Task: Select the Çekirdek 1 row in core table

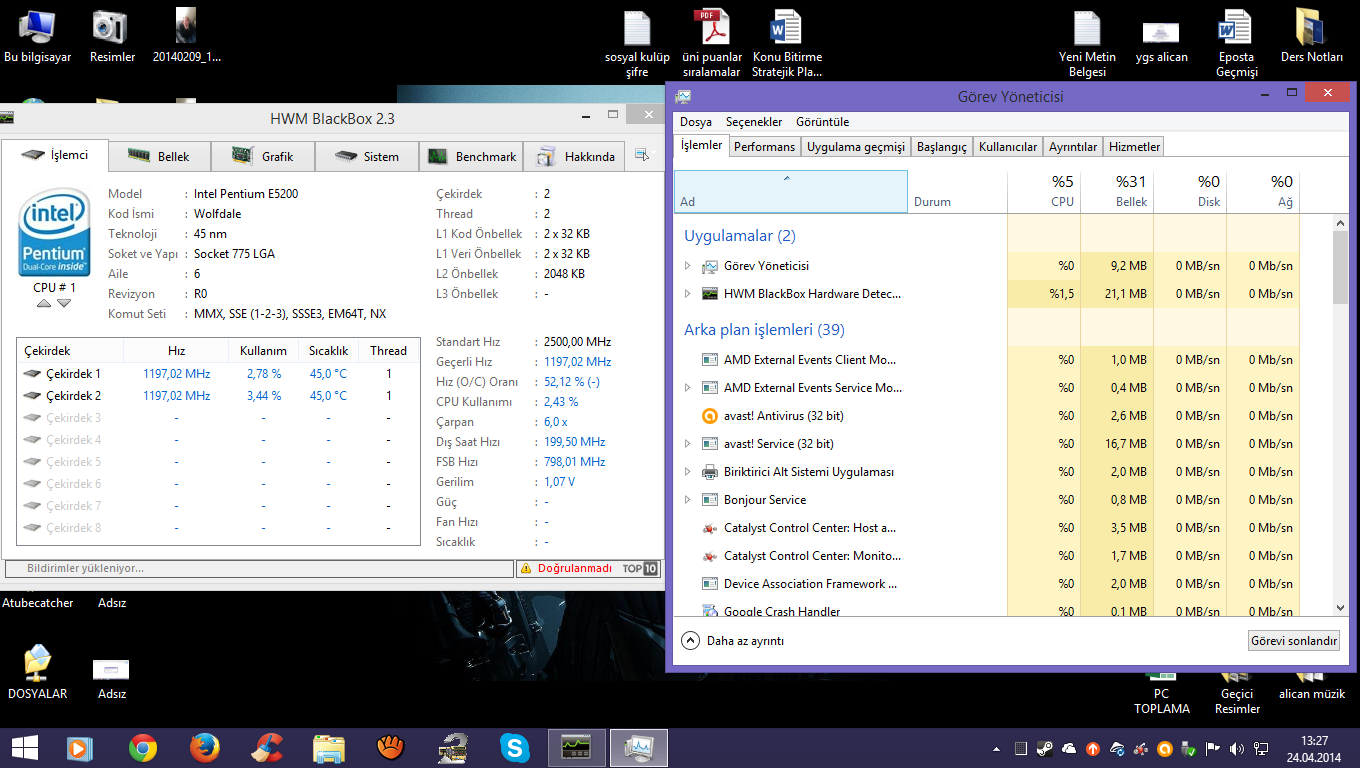Action: pyautogui.click(x=218, y=373)
